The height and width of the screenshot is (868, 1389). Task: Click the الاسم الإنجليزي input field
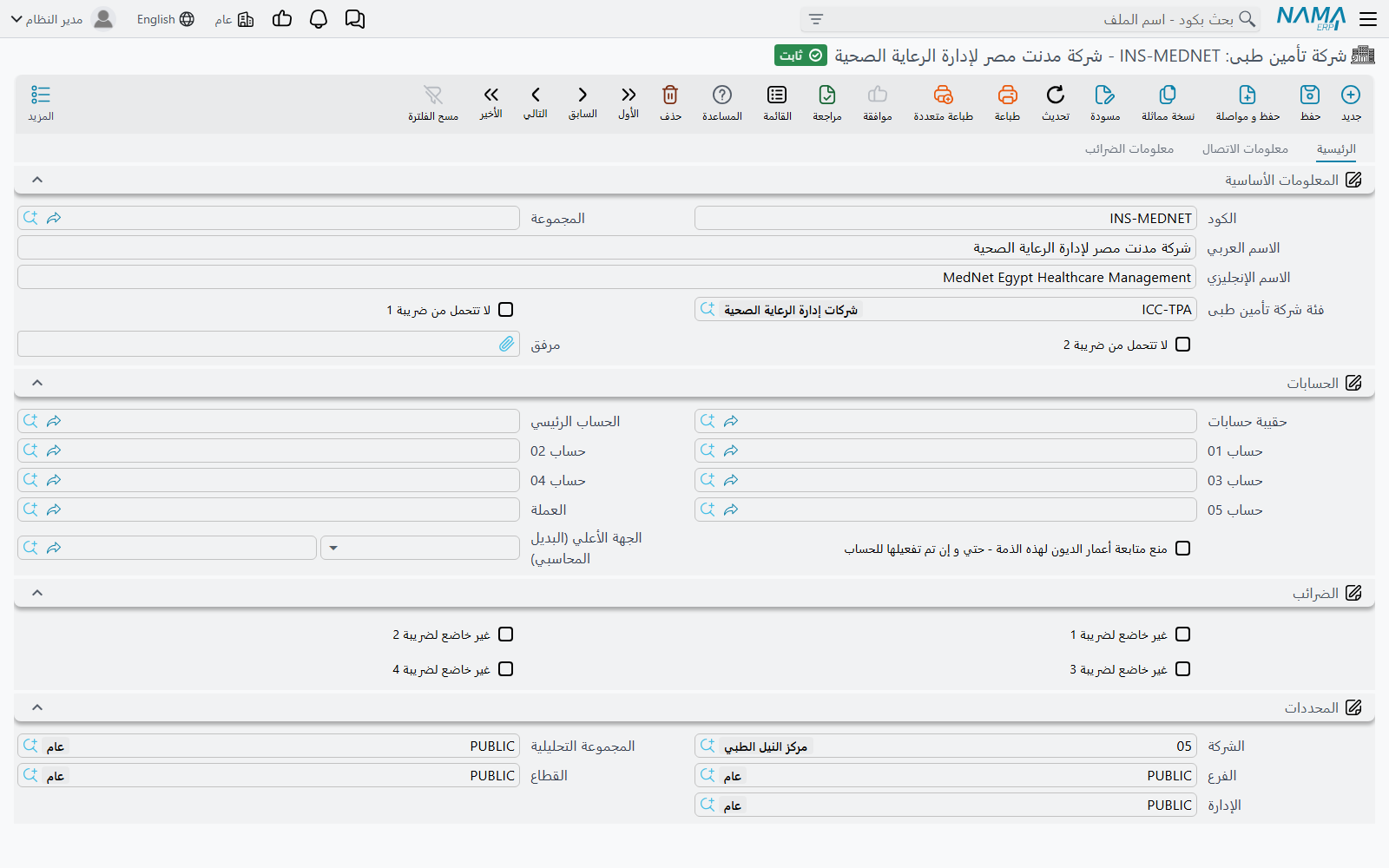click(x=607, y=277)
